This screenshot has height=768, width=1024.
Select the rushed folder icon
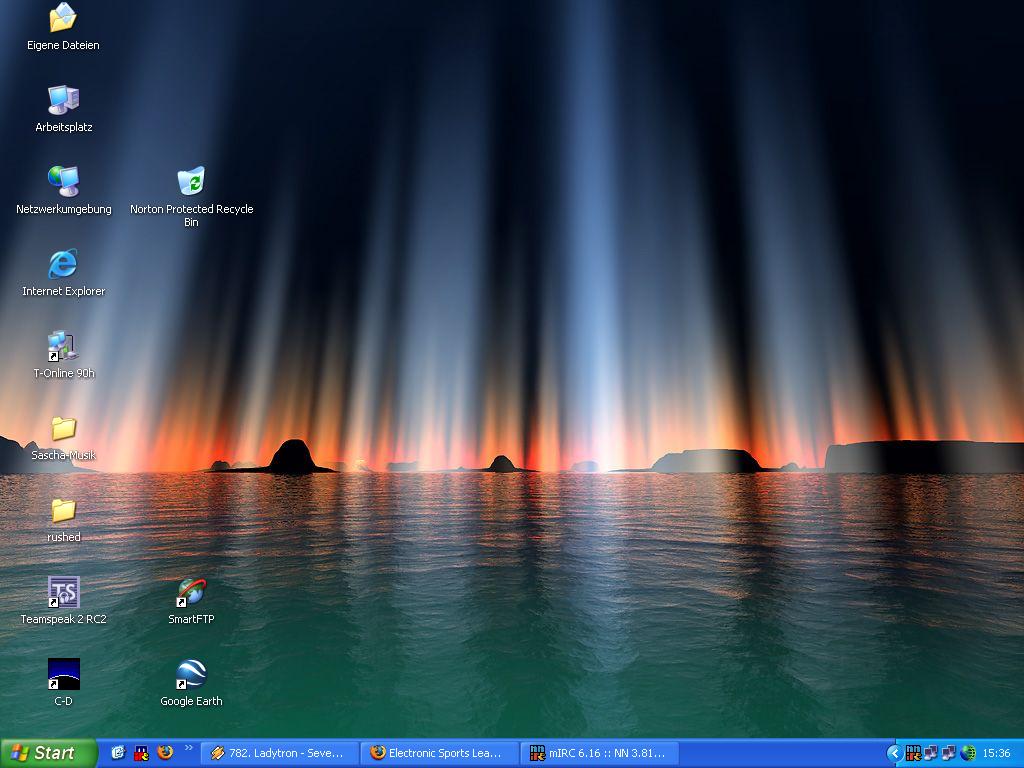(x=63, y=510)
